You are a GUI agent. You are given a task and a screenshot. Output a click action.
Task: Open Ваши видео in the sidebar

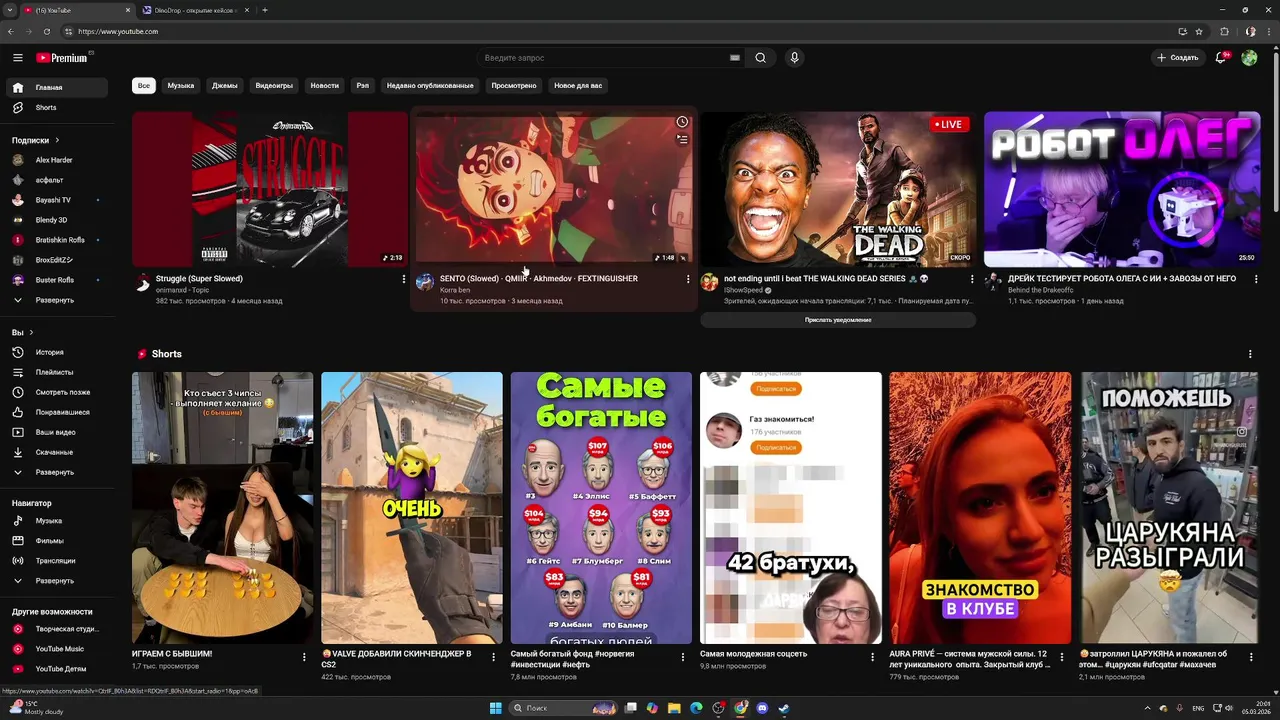[x=56, y=432]
